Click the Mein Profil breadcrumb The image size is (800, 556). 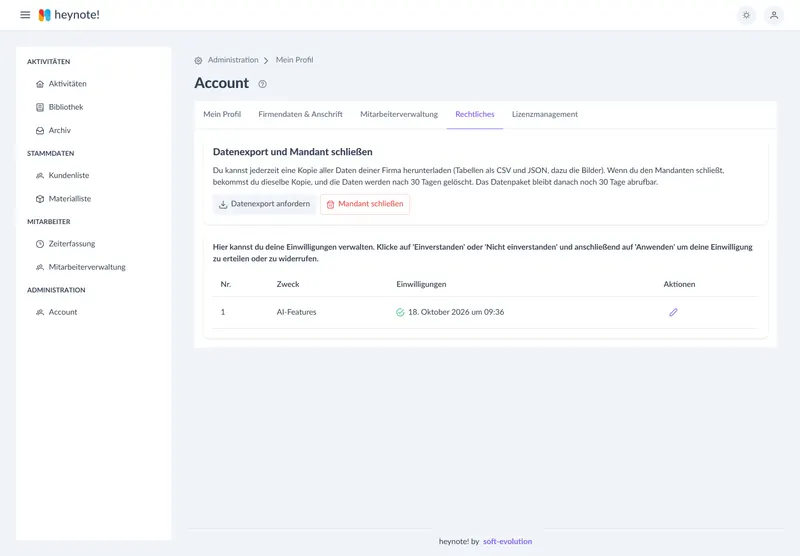pyautogui.click(x=294, y=60)
